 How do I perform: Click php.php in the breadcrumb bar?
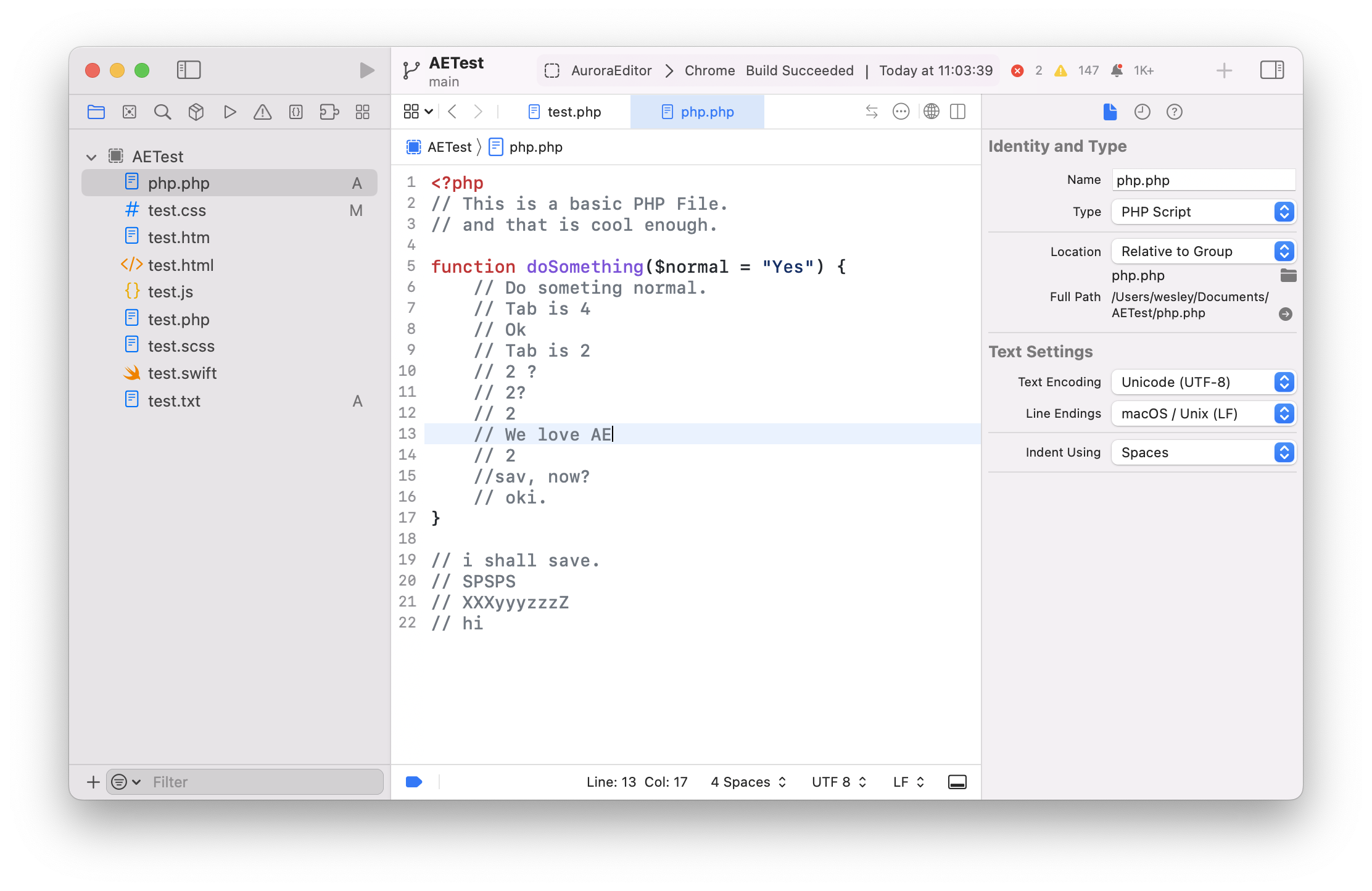(535, 147)
